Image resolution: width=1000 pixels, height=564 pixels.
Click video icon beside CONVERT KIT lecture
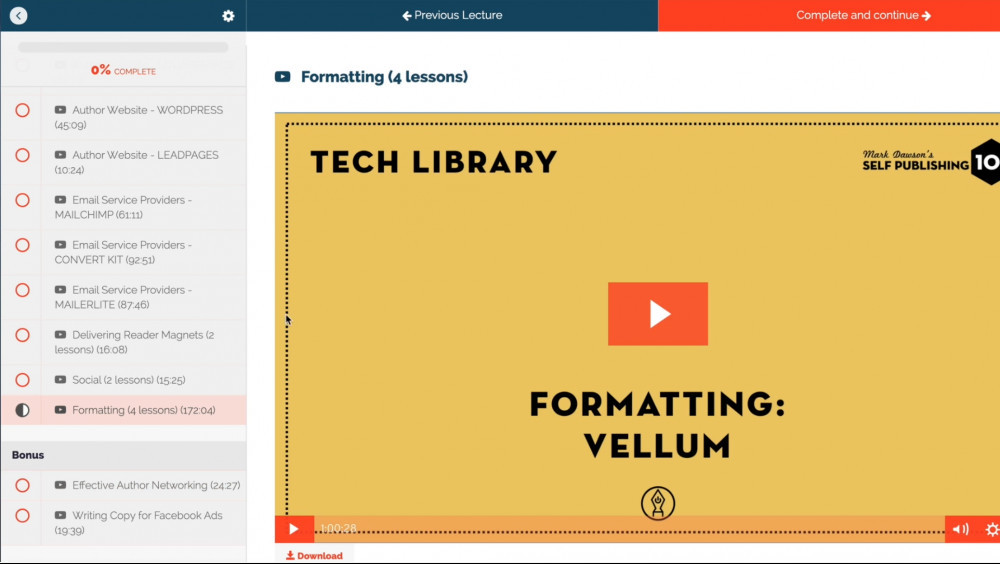(60, 245)
